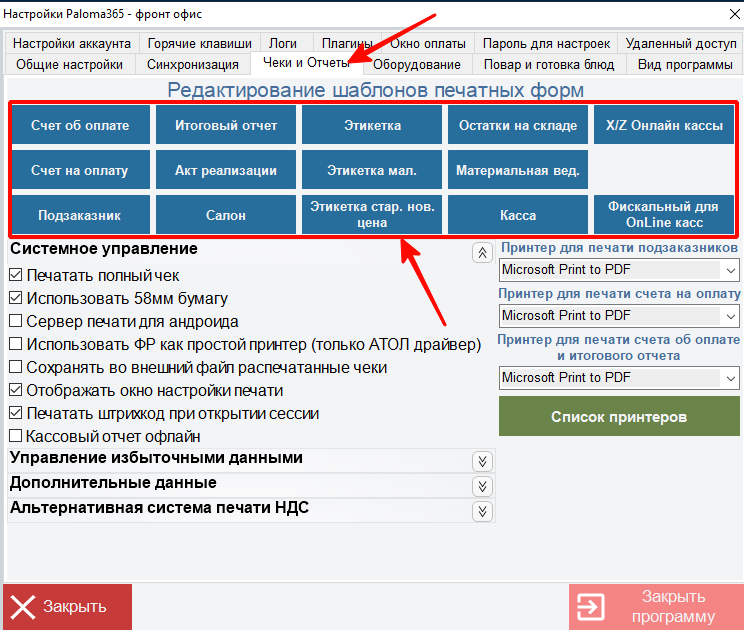744x630 pixels.
Task: Close the settings window with X
Action: pyautogui.click(x=734, y=14)
